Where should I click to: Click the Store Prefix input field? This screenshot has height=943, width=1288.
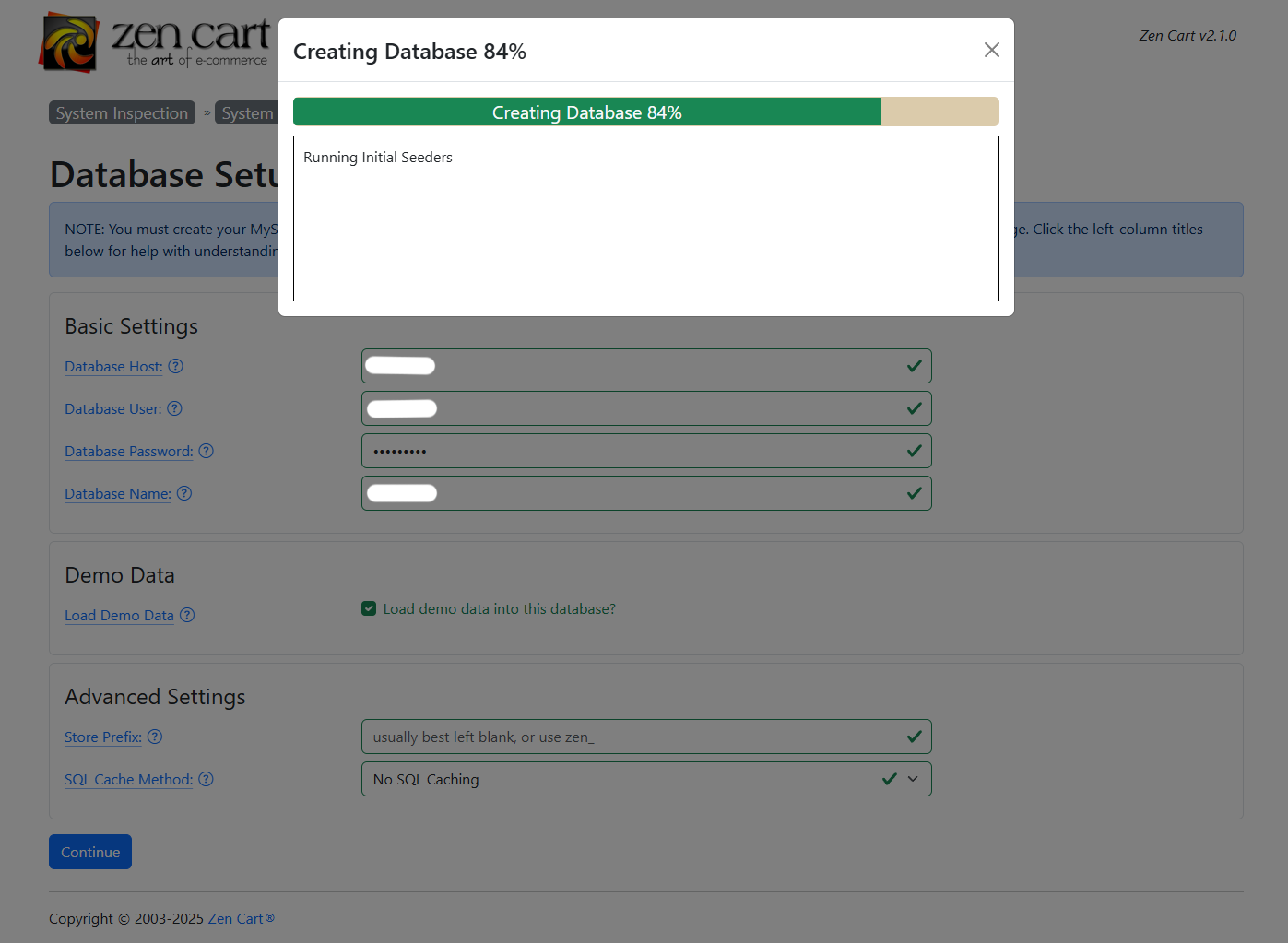(645, 737)
